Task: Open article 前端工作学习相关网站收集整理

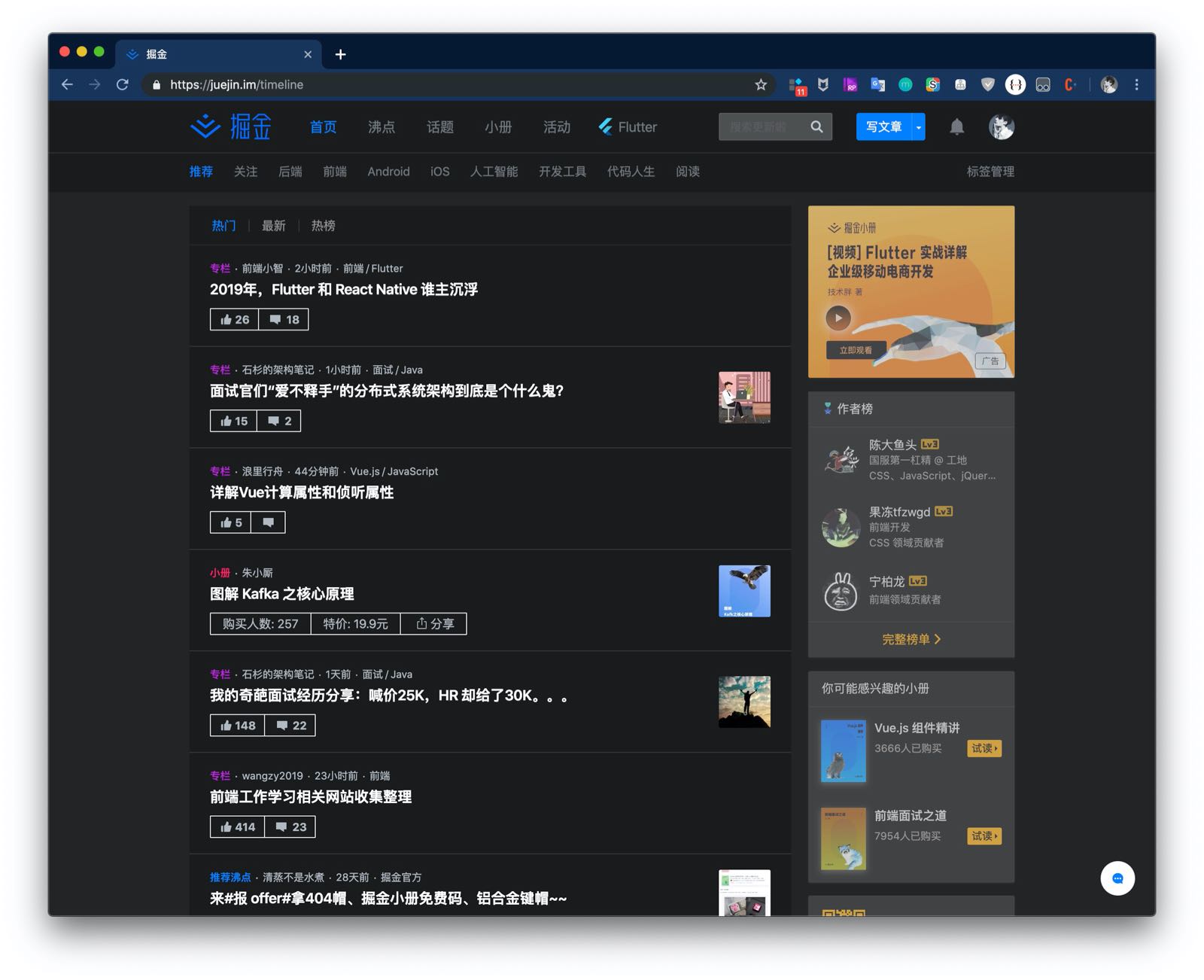Action: point(311,797)
